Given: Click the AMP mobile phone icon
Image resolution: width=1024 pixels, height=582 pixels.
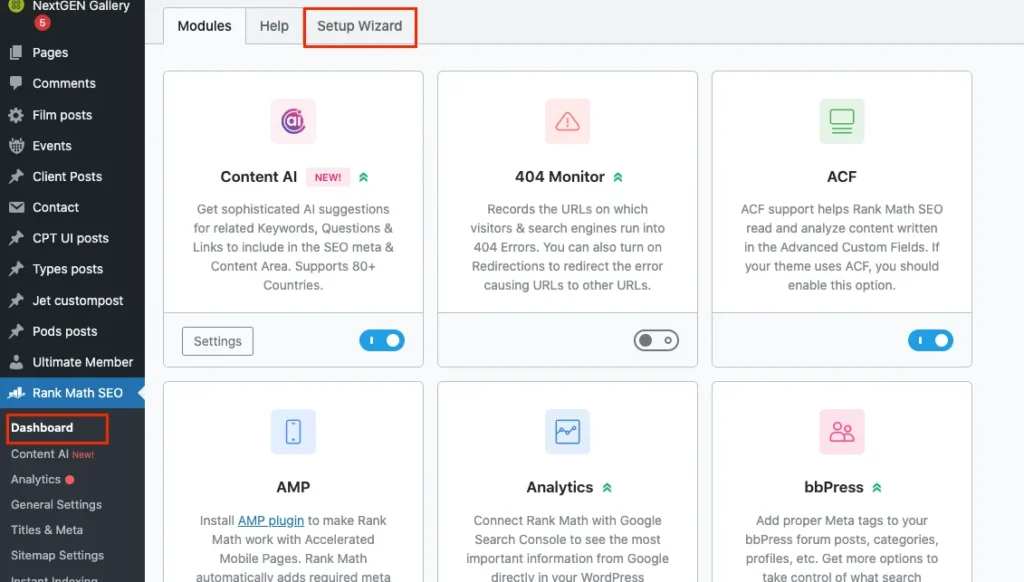Looking at the screenshot, I should [293, 432].
